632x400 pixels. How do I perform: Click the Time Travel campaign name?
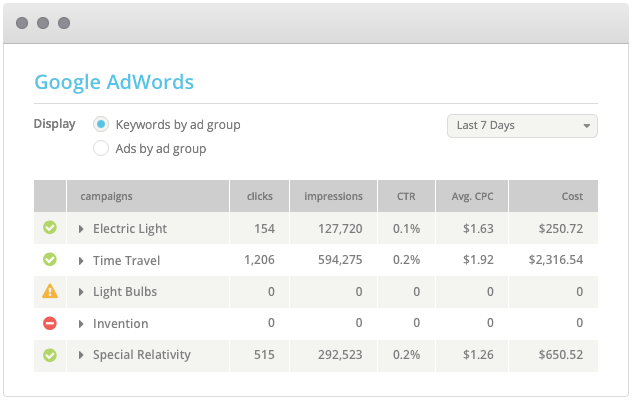tap(127, 260)
